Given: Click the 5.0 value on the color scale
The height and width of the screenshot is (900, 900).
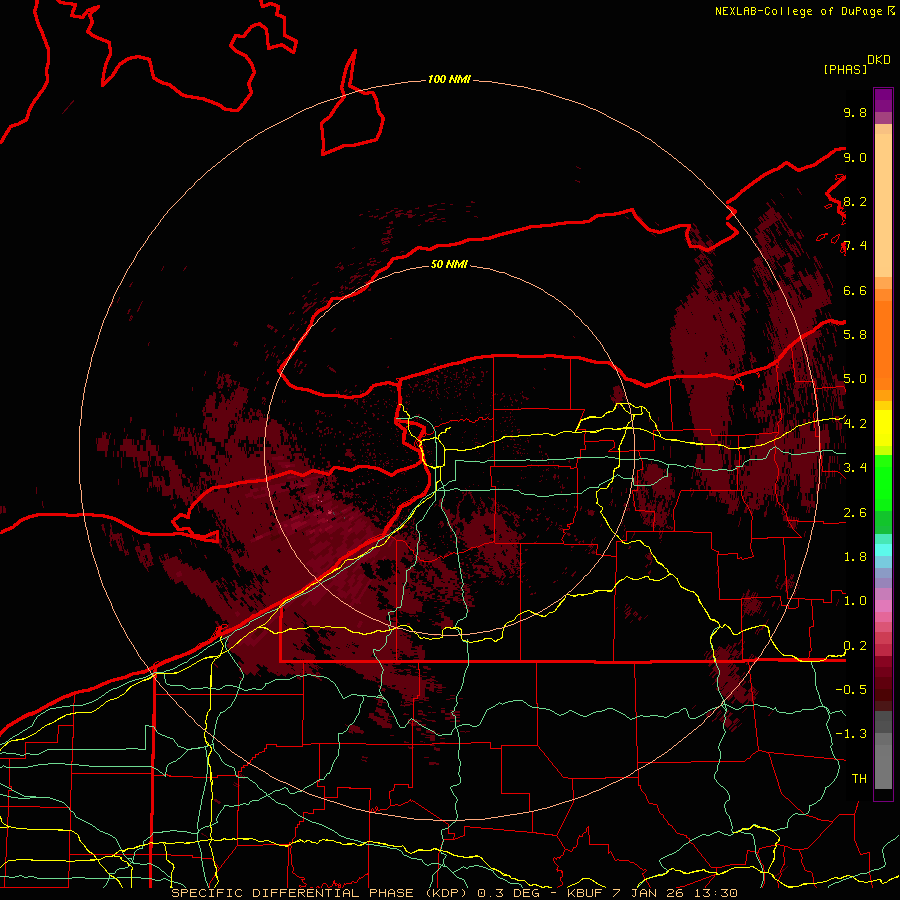Looking at the screenshot, I should point(855,379).
